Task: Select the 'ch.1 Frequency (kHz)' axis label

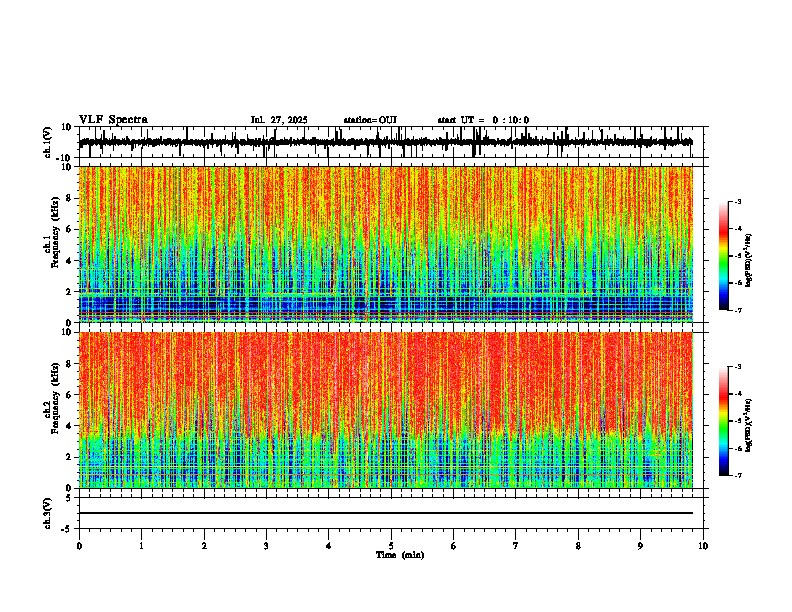Action: [x=53, y=233]
